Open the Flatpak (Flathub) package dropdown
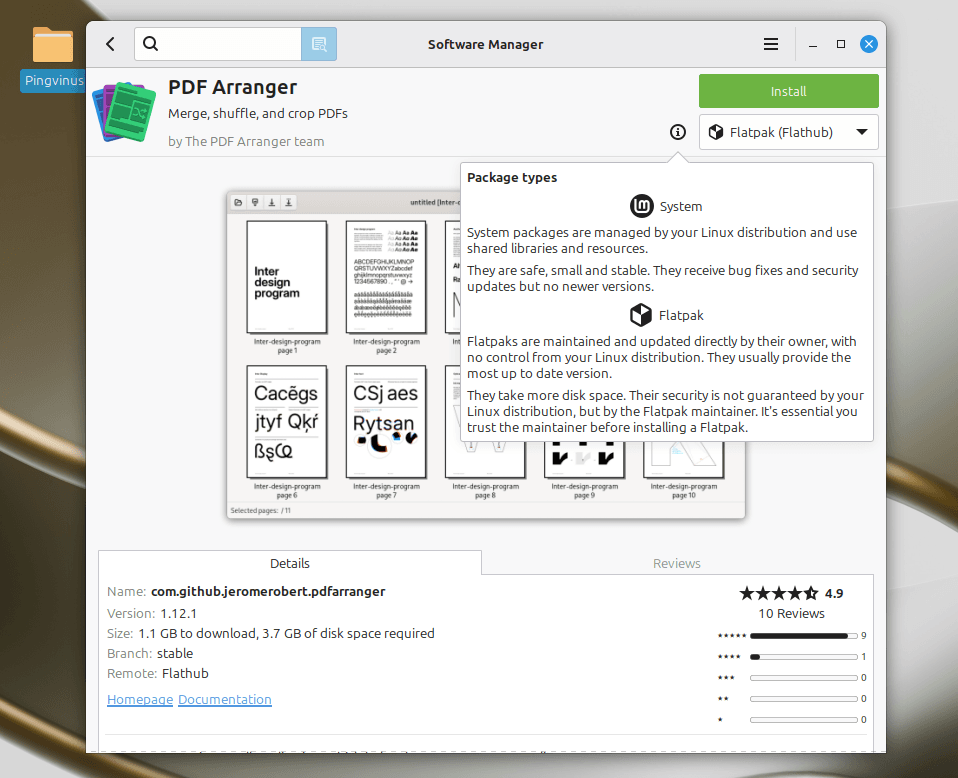 pos(788,132)
